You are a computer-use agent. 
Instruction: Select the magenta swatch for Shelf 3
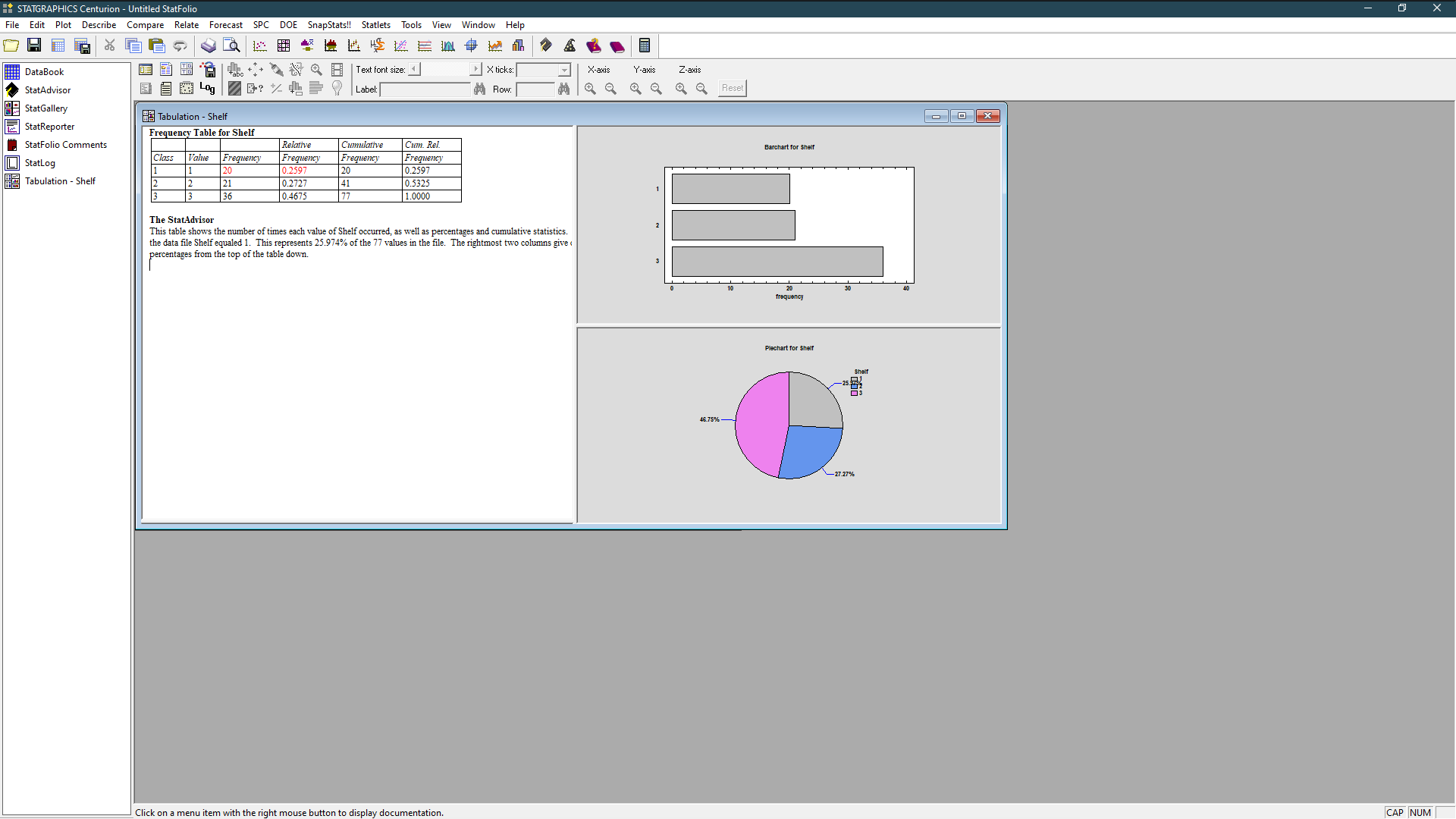855,394
